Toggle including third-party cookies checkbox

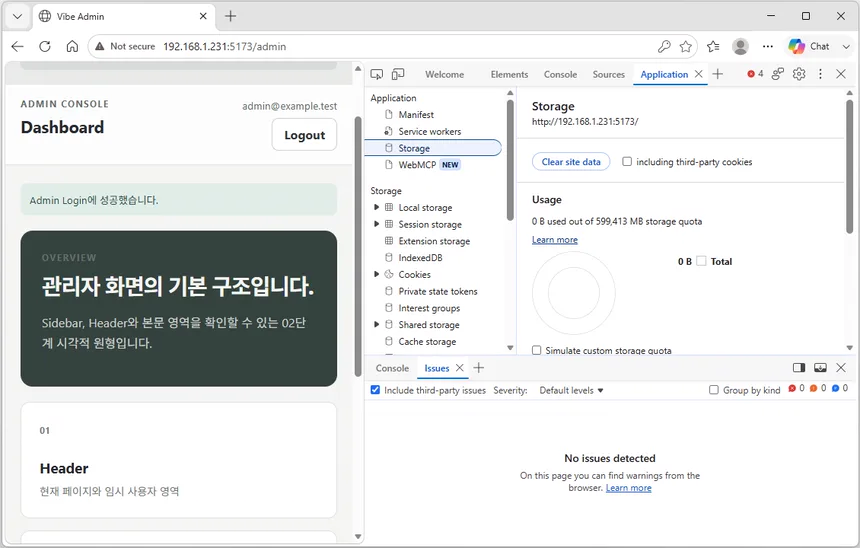pyautogui.click(x=627, y=161)
